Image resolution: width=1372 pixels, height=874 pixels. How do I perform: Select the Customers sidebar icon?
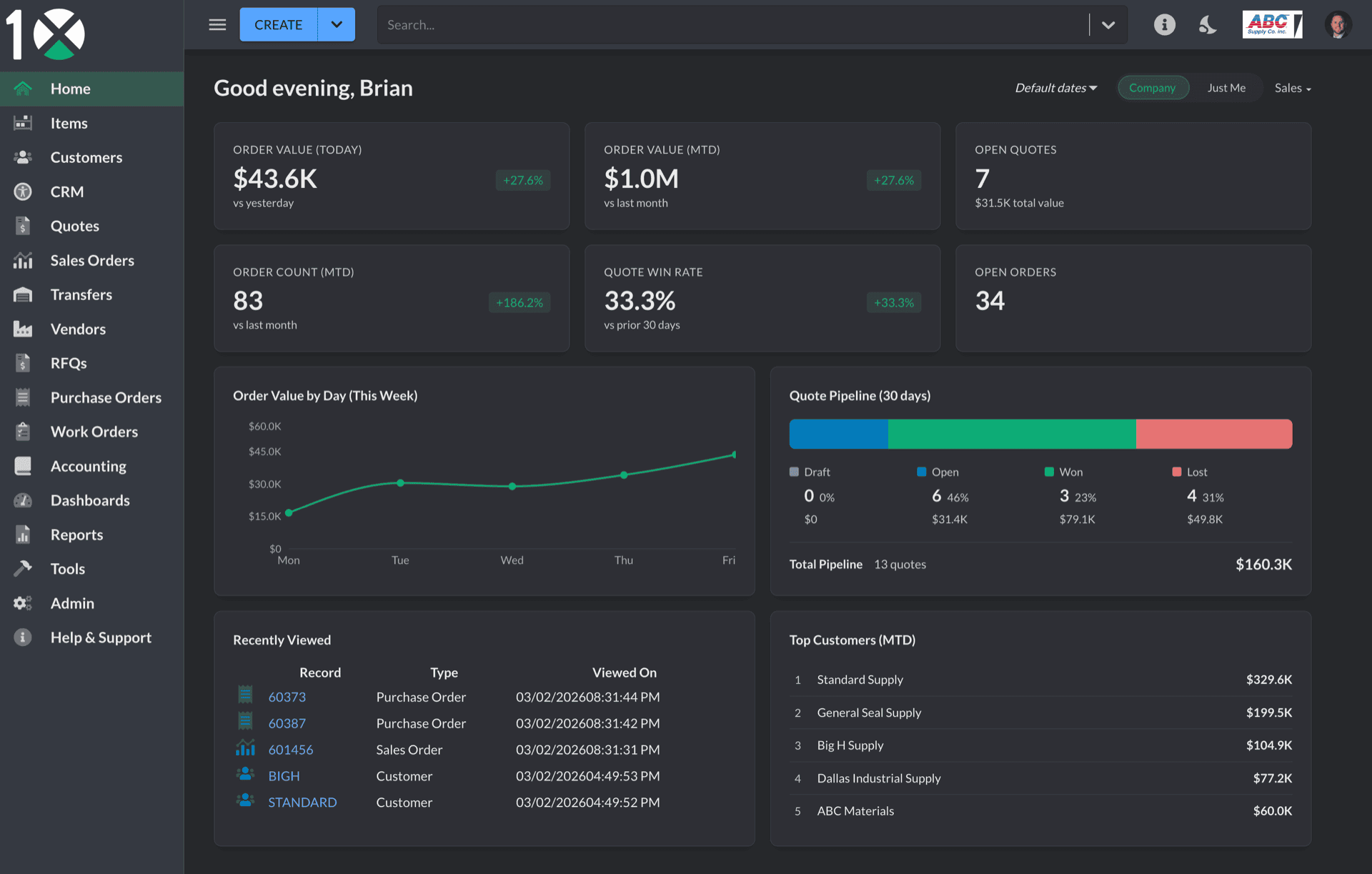coord(23,157)
